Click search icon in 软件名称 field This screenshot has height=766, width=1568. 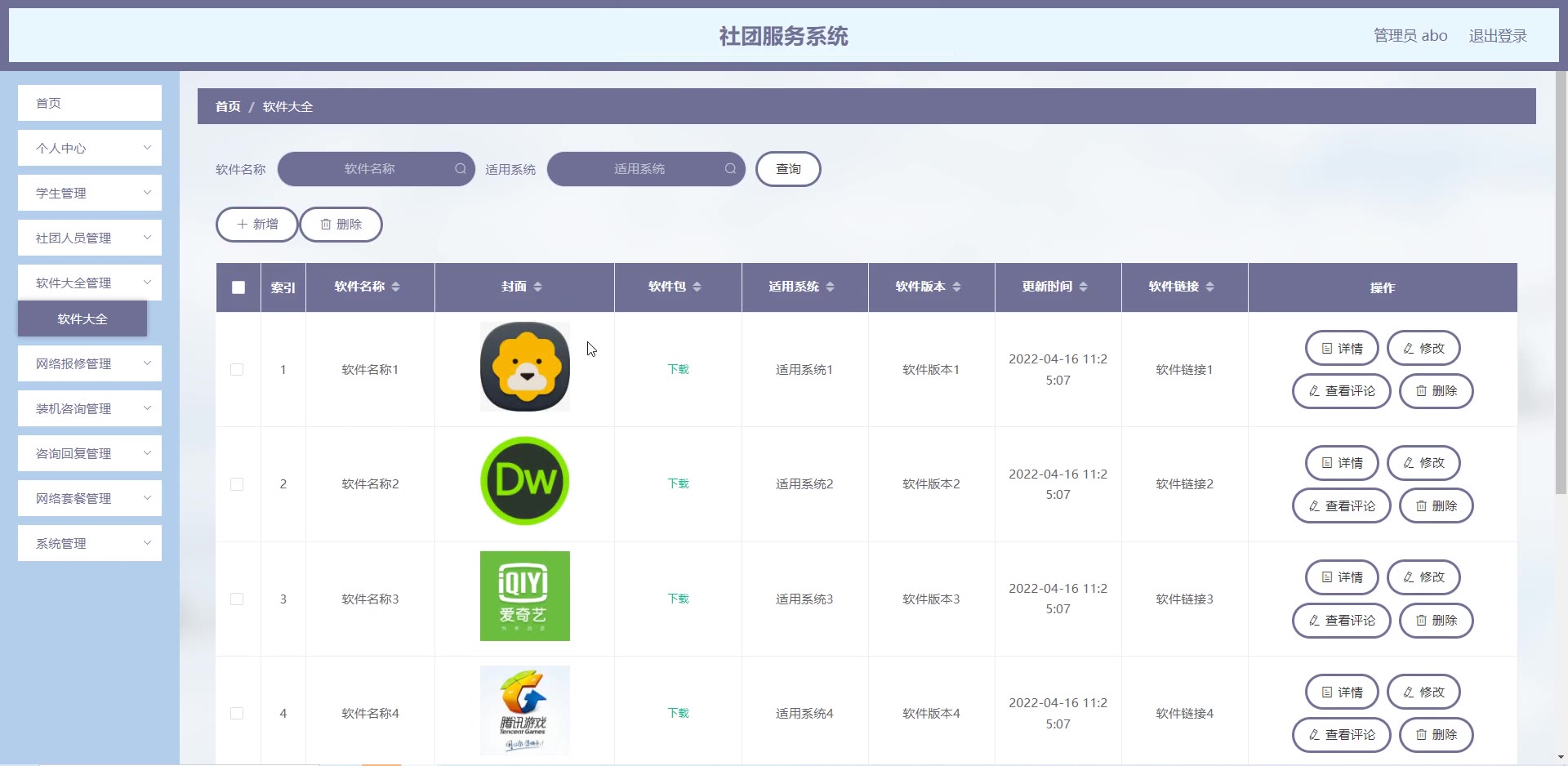click(461, 169)
